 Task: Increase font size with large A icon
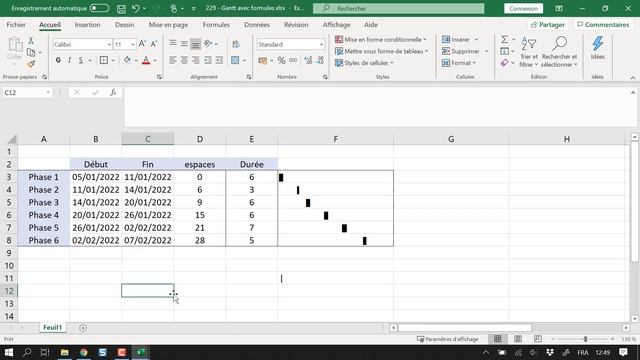point(142,44)
